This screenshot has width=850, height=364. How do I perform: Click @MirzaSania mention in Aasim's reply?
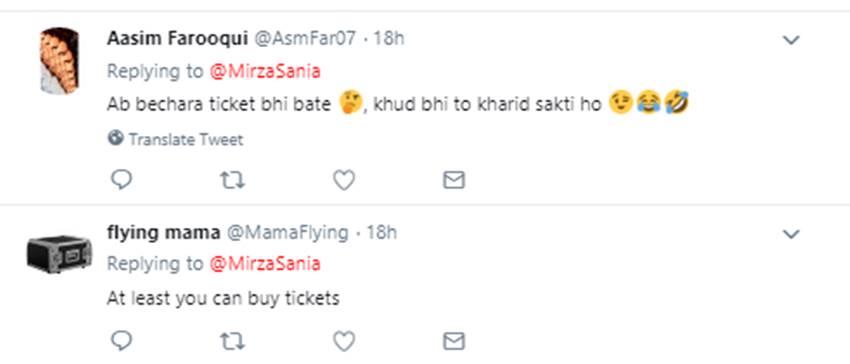tap(265, 71)
